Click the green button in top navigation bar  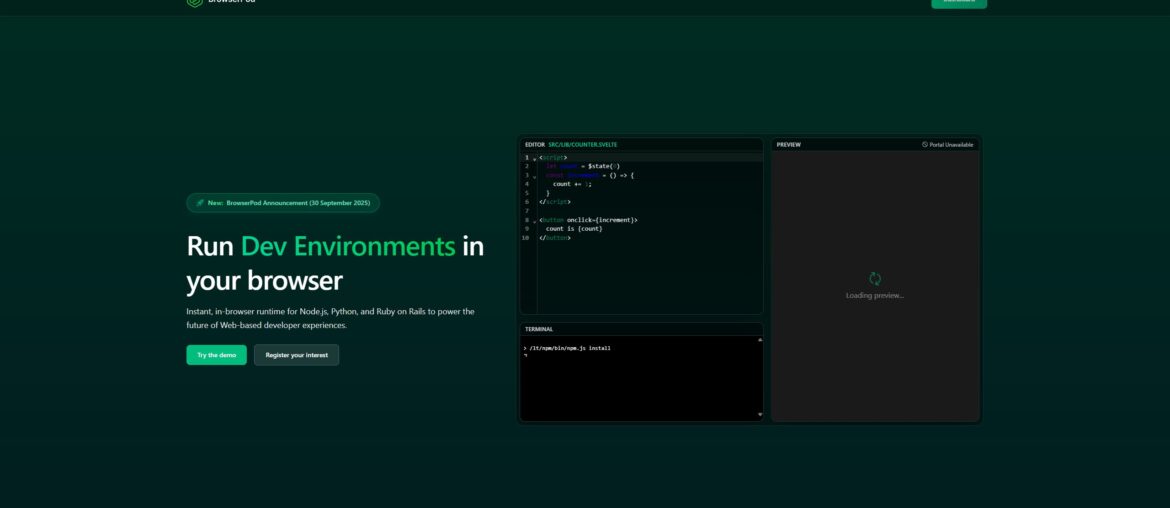tap(958, 3)
